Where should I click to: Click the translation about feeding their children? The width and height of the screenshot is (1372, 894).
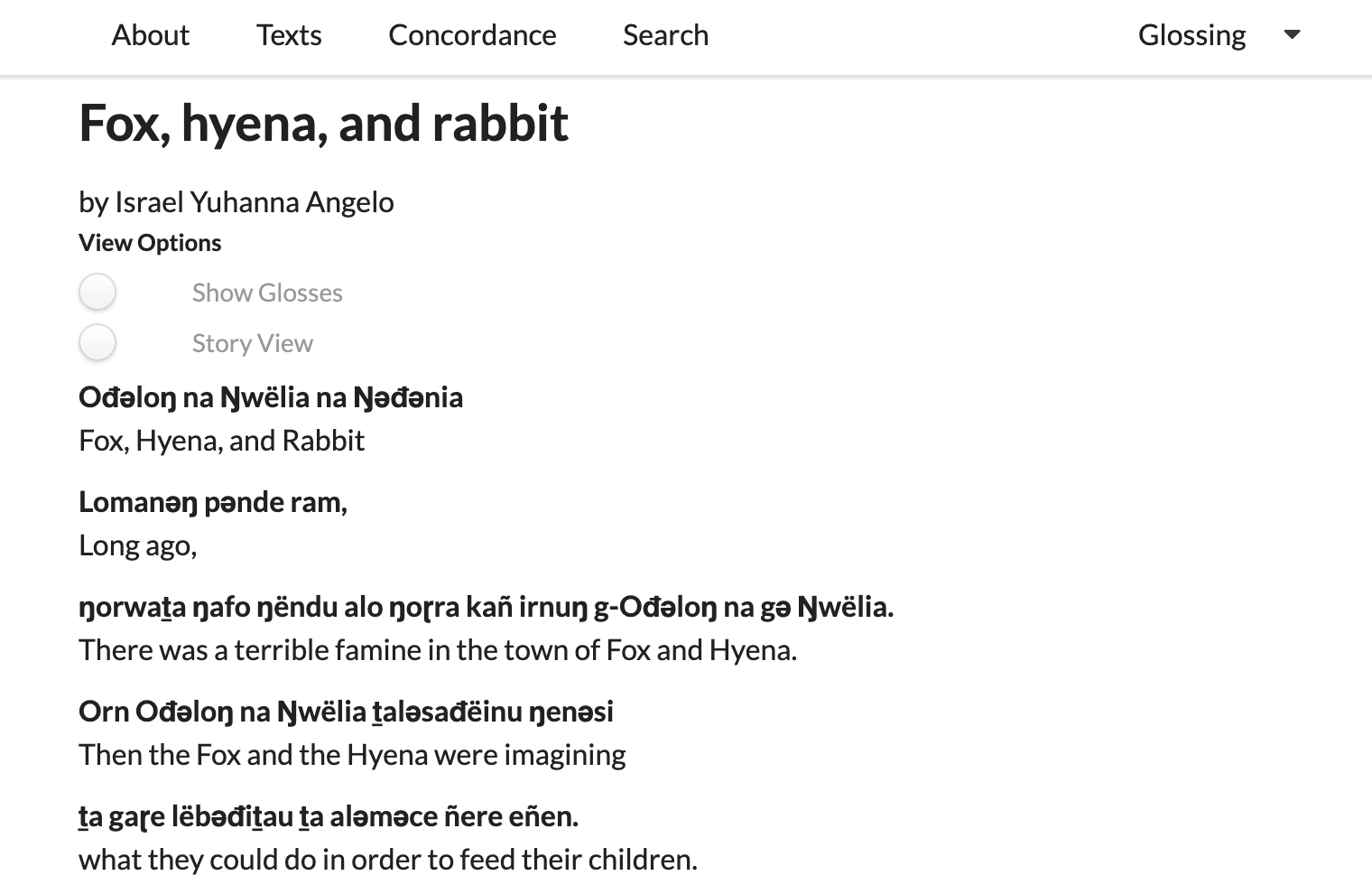tap(388, 860)
